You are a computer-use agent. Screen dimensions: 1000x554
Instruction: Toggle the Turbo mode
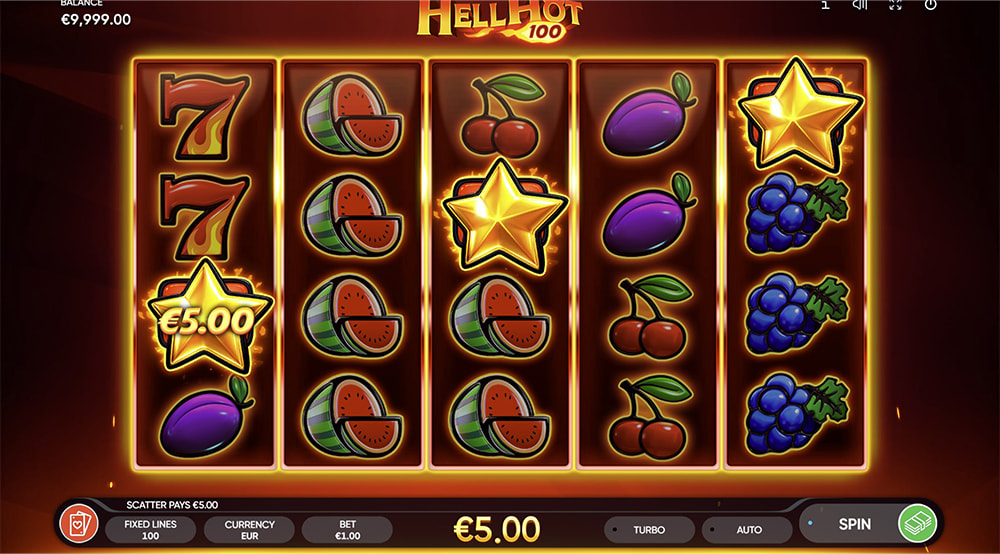649,530
